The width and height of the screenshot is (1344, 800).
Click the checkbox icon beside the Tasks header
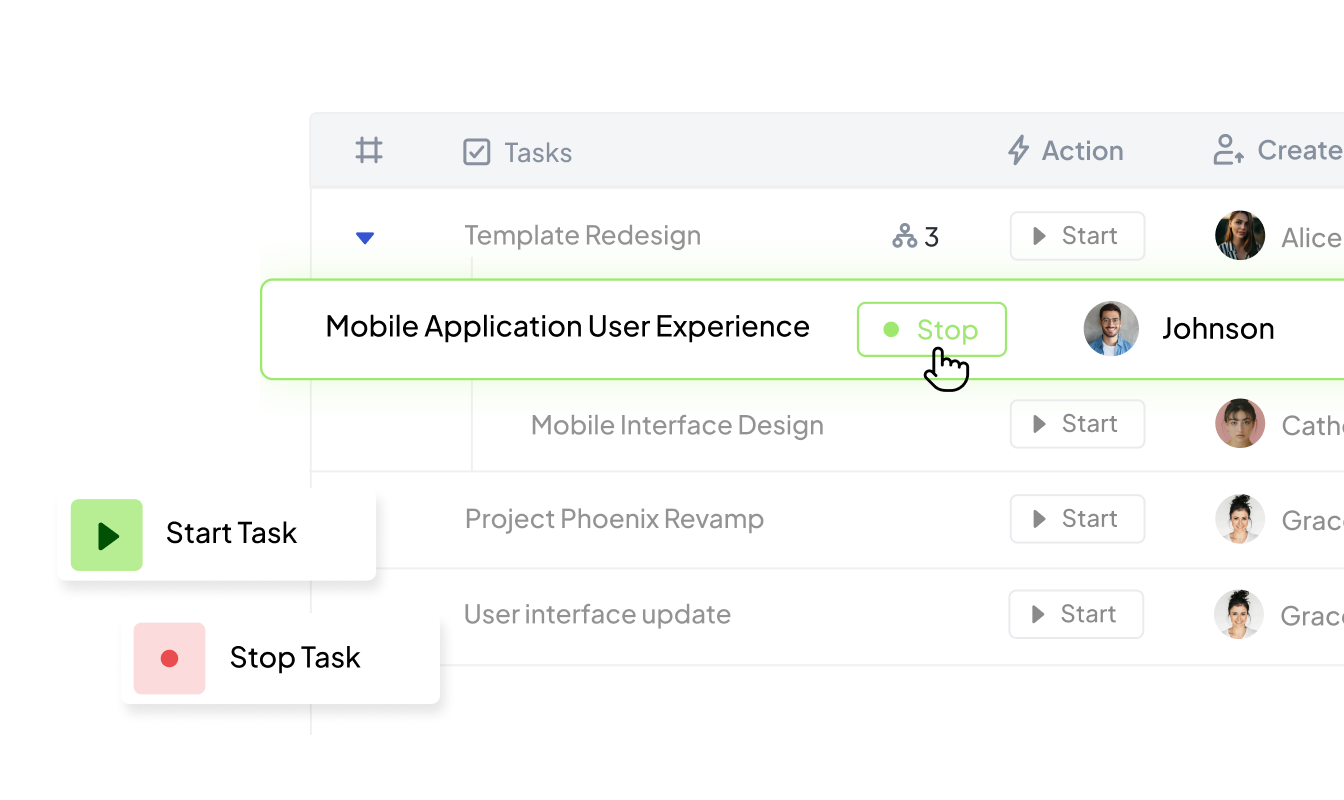(477, 152)
